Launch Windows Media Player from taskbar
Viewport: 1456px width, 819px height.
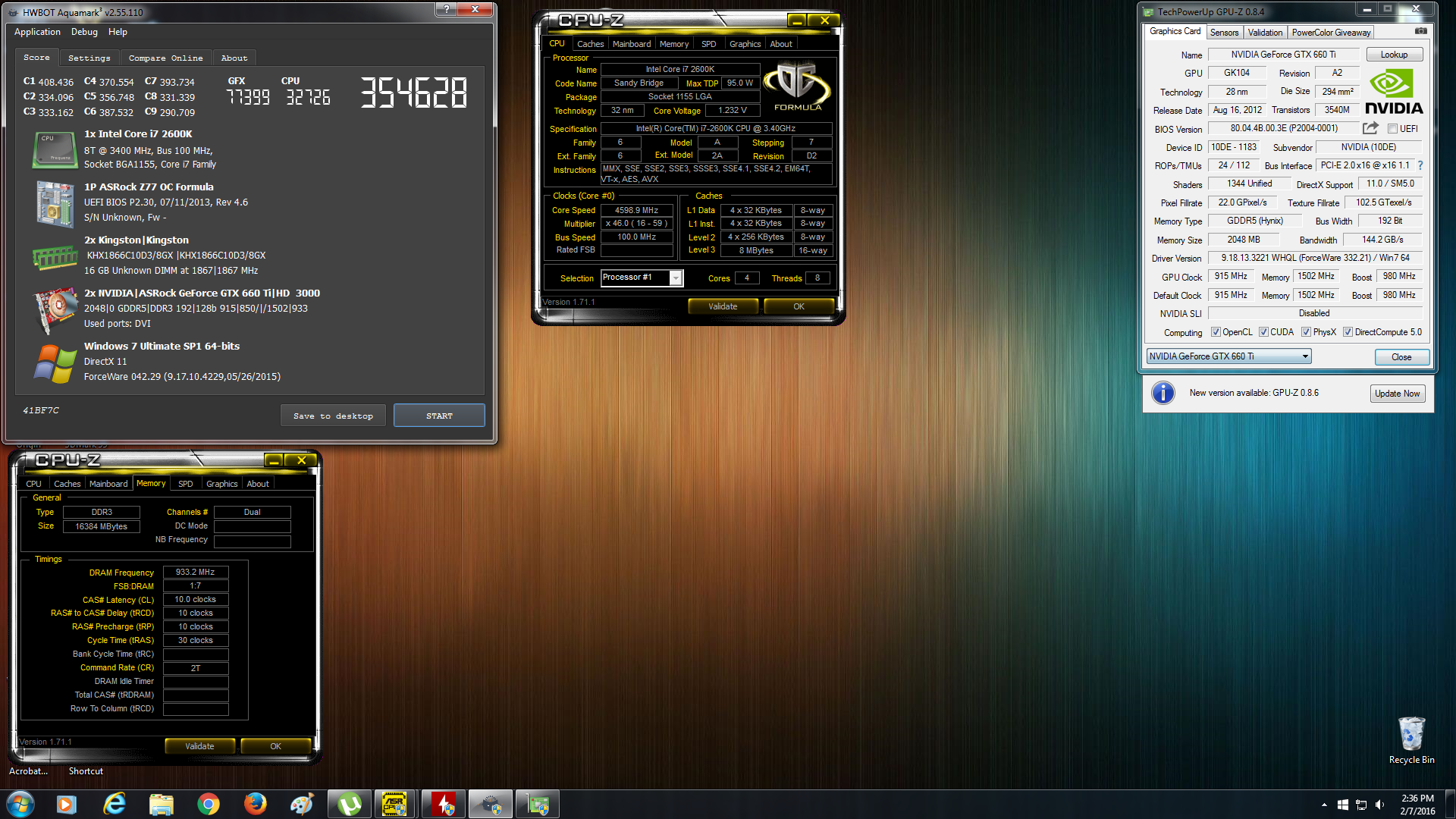click(67, 804)
